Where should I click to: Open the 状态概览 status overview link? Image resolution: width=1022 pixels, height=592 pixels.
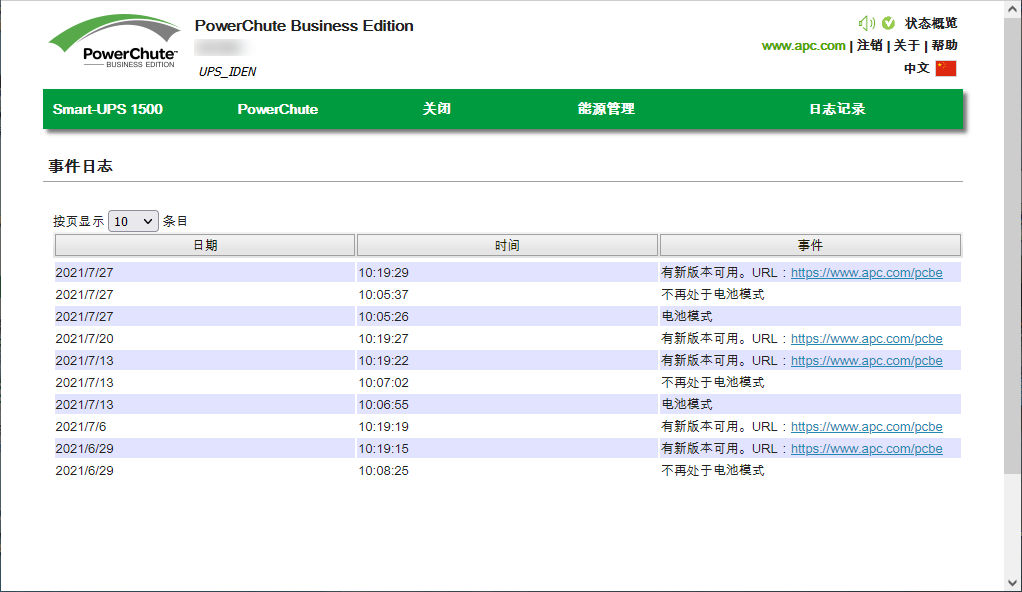point(931,23)
